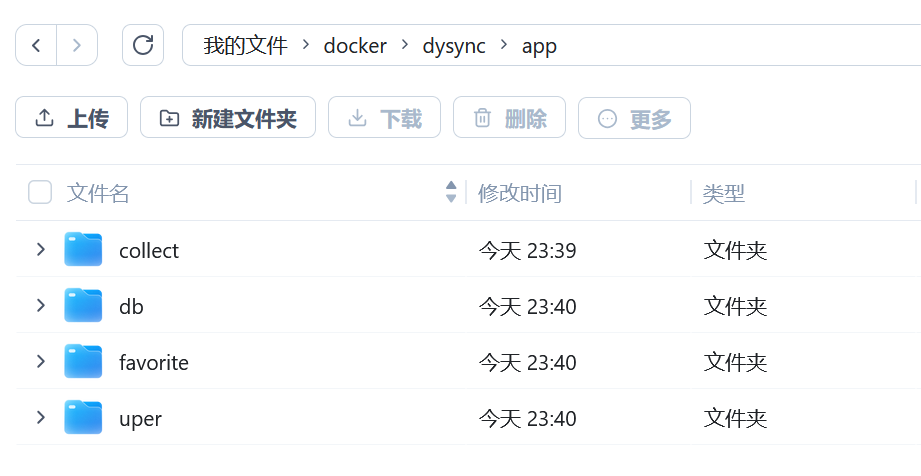The height and width of the screenshot is (476, 921).
Task: Jump to dysync in the breadcrumb path
Action: tap(454, 46)
